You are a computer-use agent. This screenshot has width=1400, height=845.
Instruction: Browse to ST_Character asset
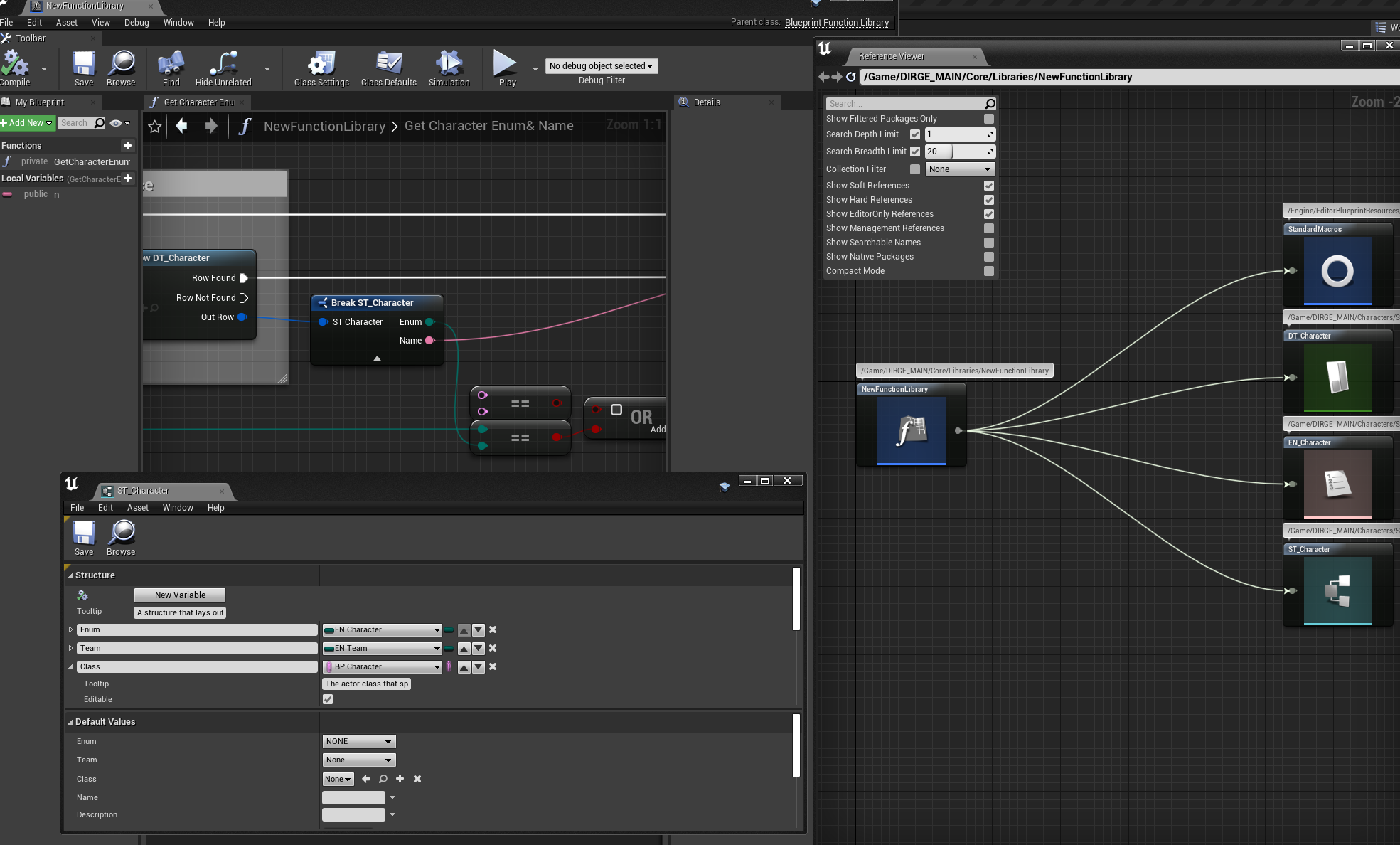click(x=121, y=538)
